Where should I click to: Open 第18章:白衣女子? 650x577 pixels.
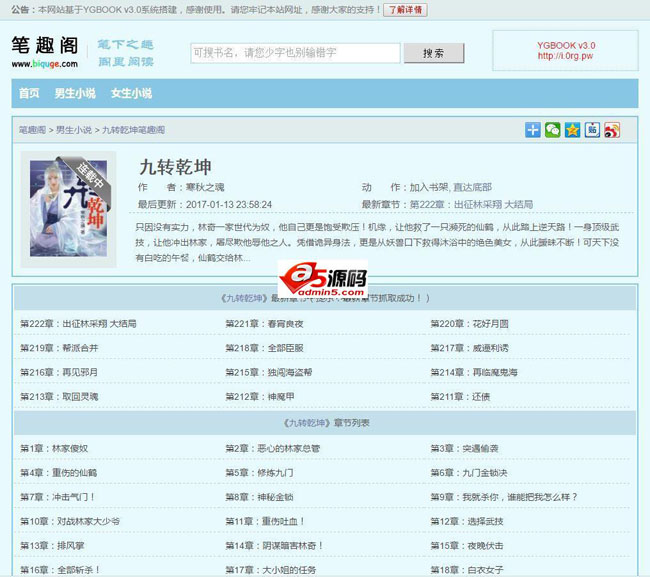click(467, 570)
